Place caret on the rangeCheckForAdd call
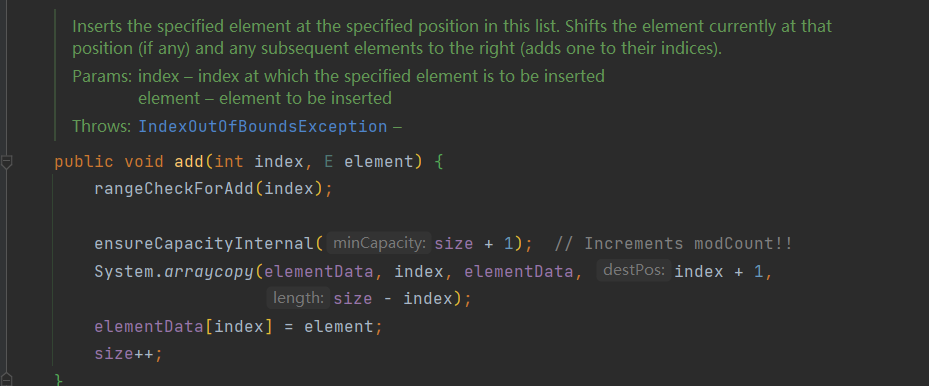929x386 pixels. 178,189
